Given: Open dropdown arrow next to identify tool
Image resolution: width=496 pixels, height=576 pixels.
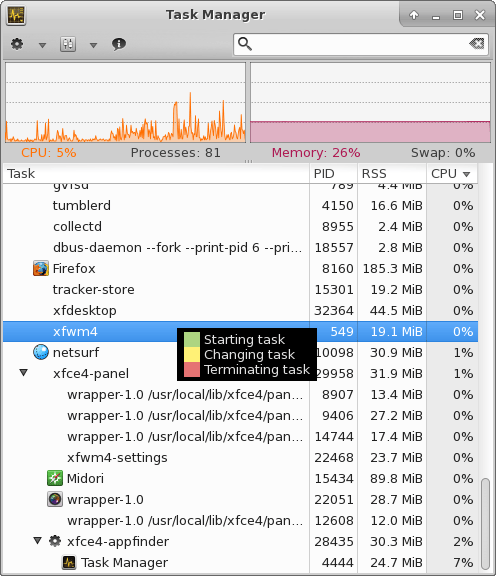Looking at the screenshot, I should point(93,45).
